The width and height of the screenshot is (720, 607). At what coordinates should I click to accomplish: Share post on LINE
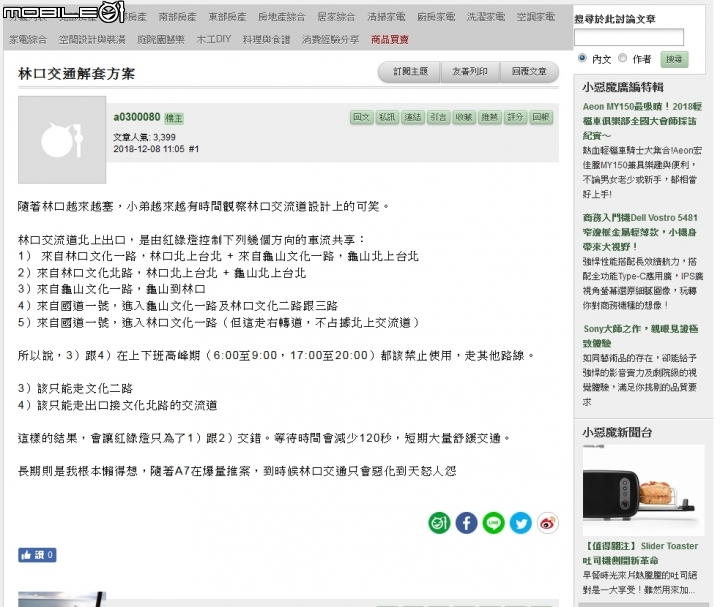(x=494, y=523)
